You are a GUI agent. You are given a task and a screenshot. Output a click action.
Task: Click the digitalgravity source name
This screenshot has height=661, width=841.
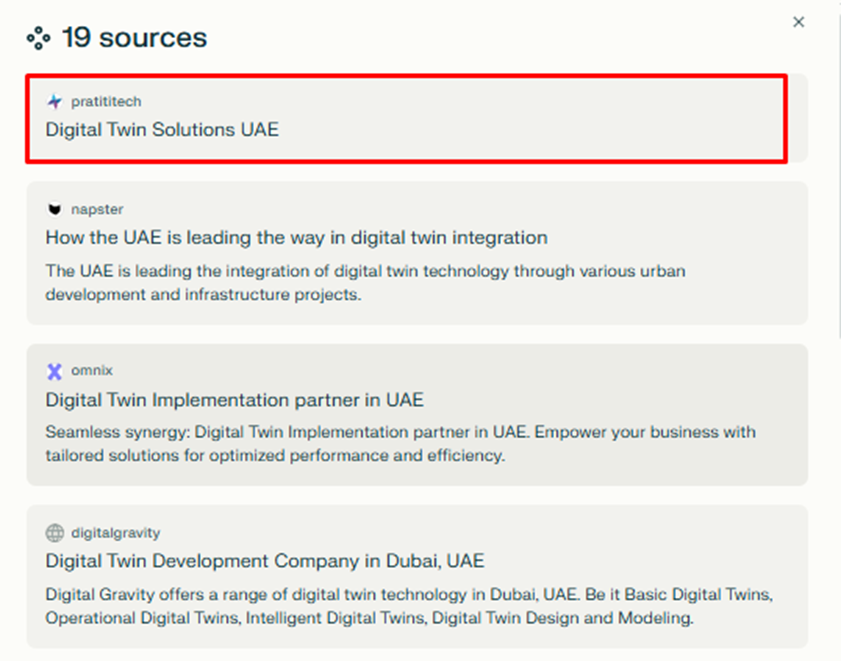pyautogui.click(x=115, y=533)
